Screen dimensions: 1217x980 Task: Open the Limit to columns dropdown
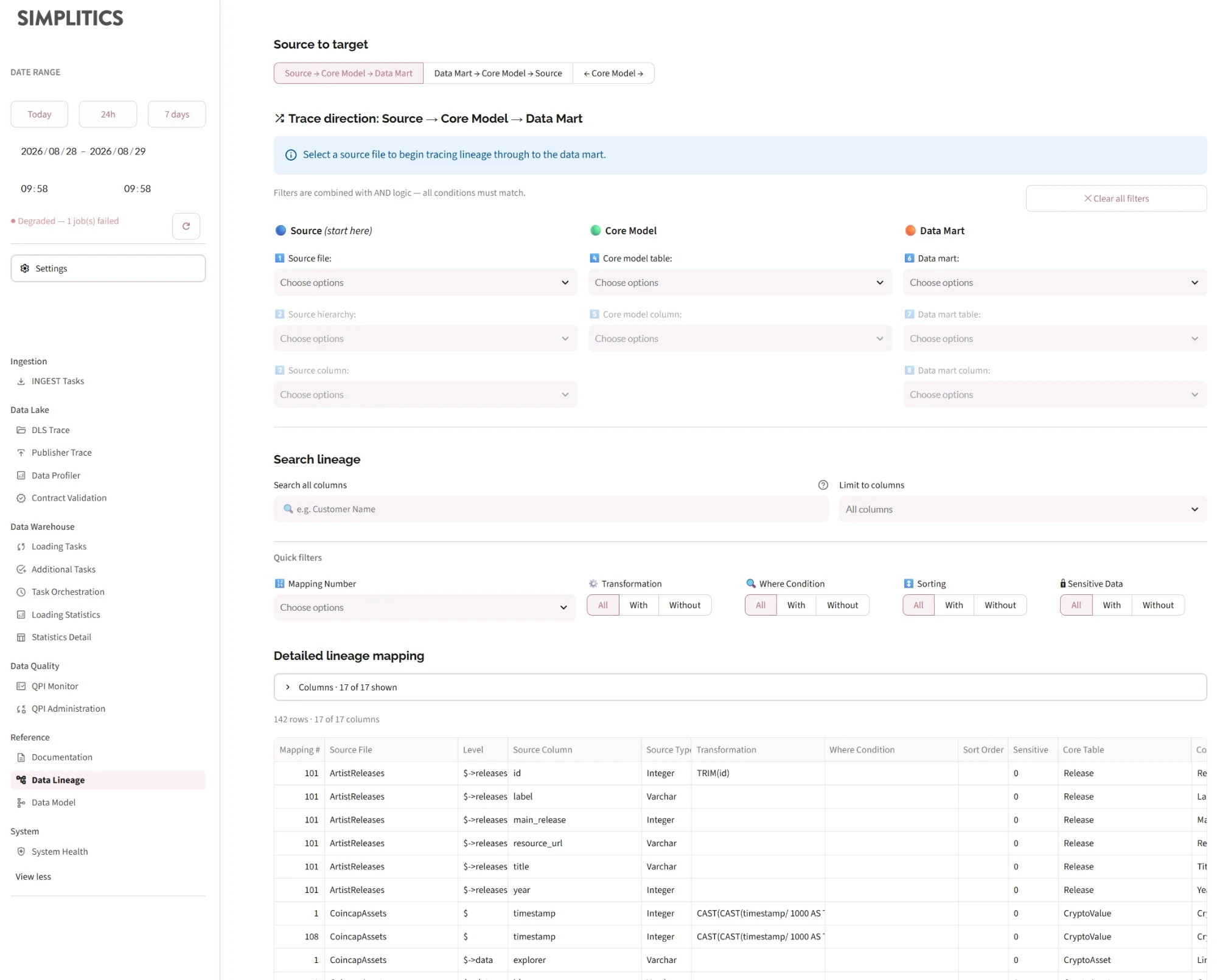1023,509
